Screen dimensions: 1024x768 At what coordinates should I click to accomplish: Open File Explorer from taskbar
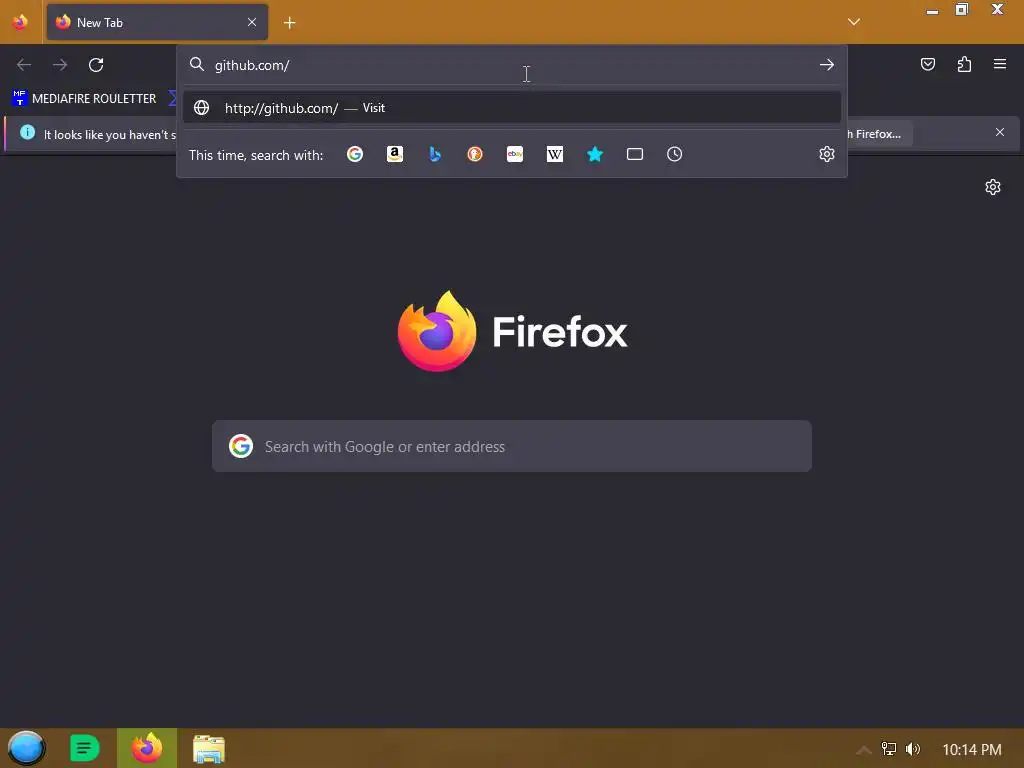click(209, 748)
